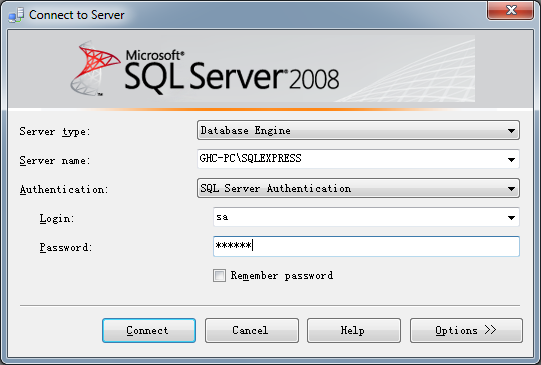Expand the Login dropdown arrow
The image size is (541, 365).
(511, 217)
